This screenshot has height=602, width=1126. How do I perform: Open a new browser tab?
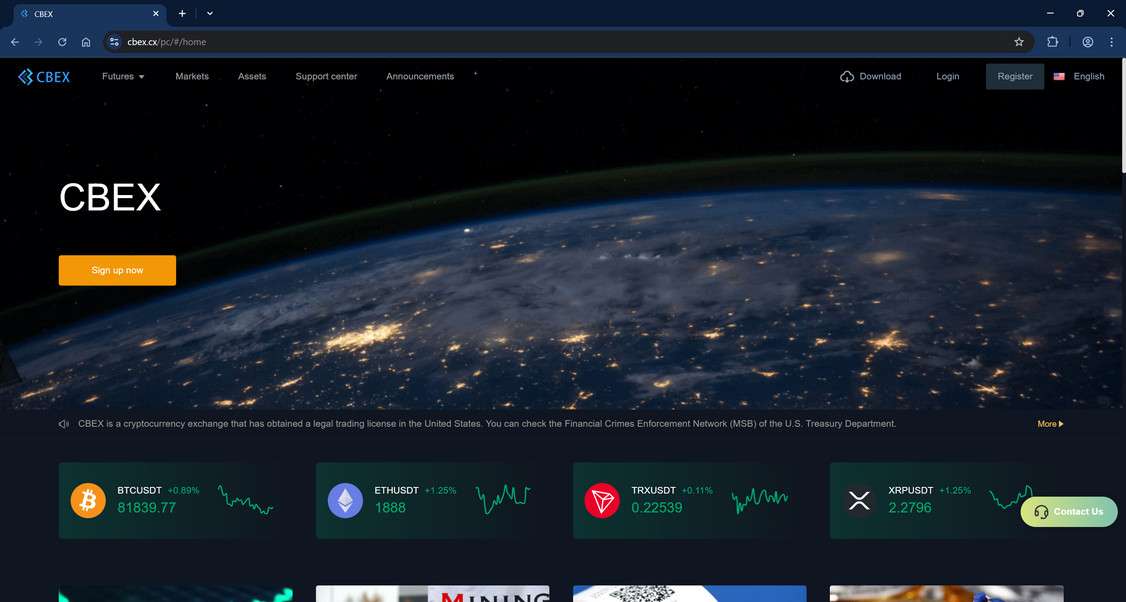tap(182, 14)
